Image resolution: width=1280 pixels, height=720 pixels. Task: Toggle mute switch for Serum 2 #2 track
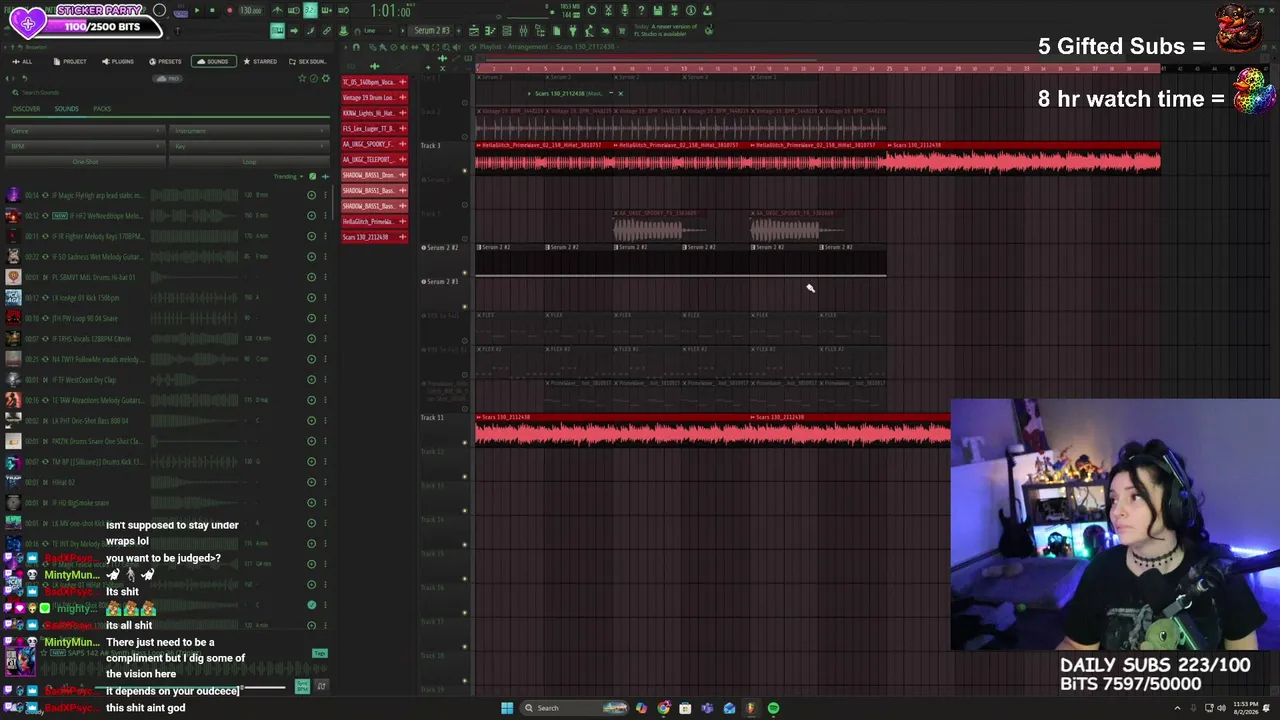(x=464, y=273)
